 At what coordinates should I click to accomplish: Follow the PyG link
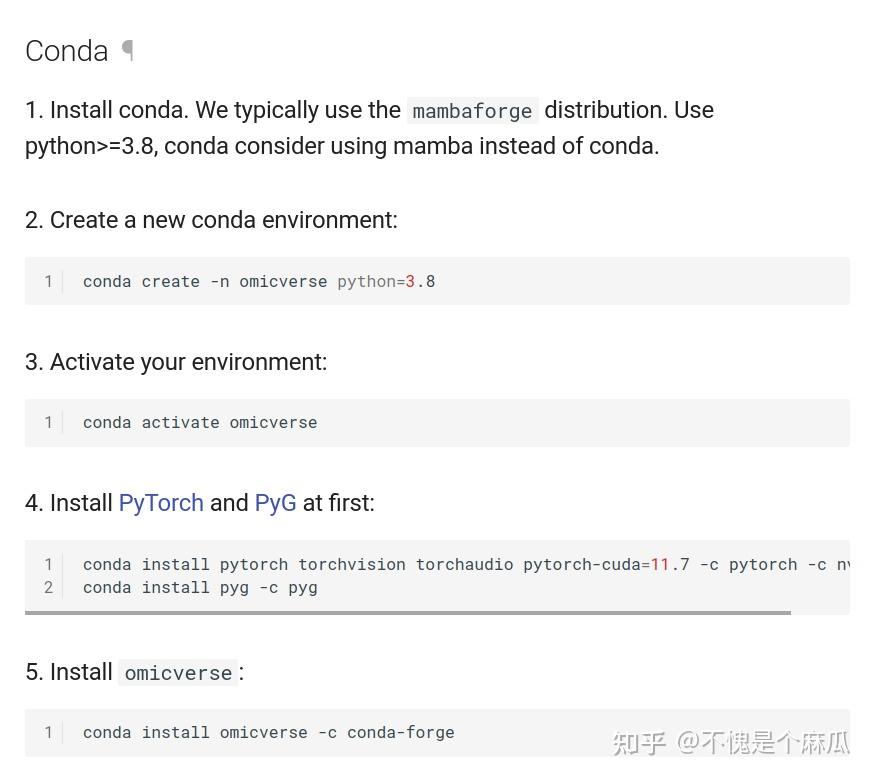275,503
